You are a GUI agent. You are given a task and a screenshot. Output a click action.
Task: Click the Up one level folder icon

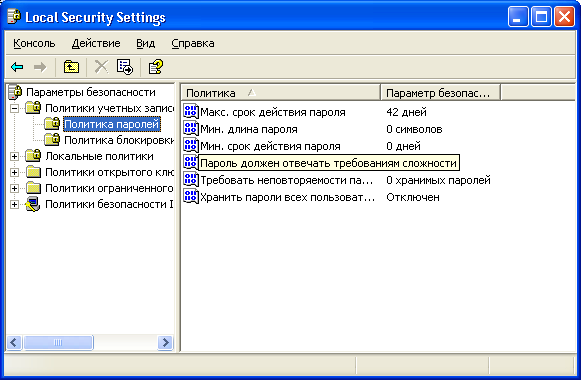71,67
